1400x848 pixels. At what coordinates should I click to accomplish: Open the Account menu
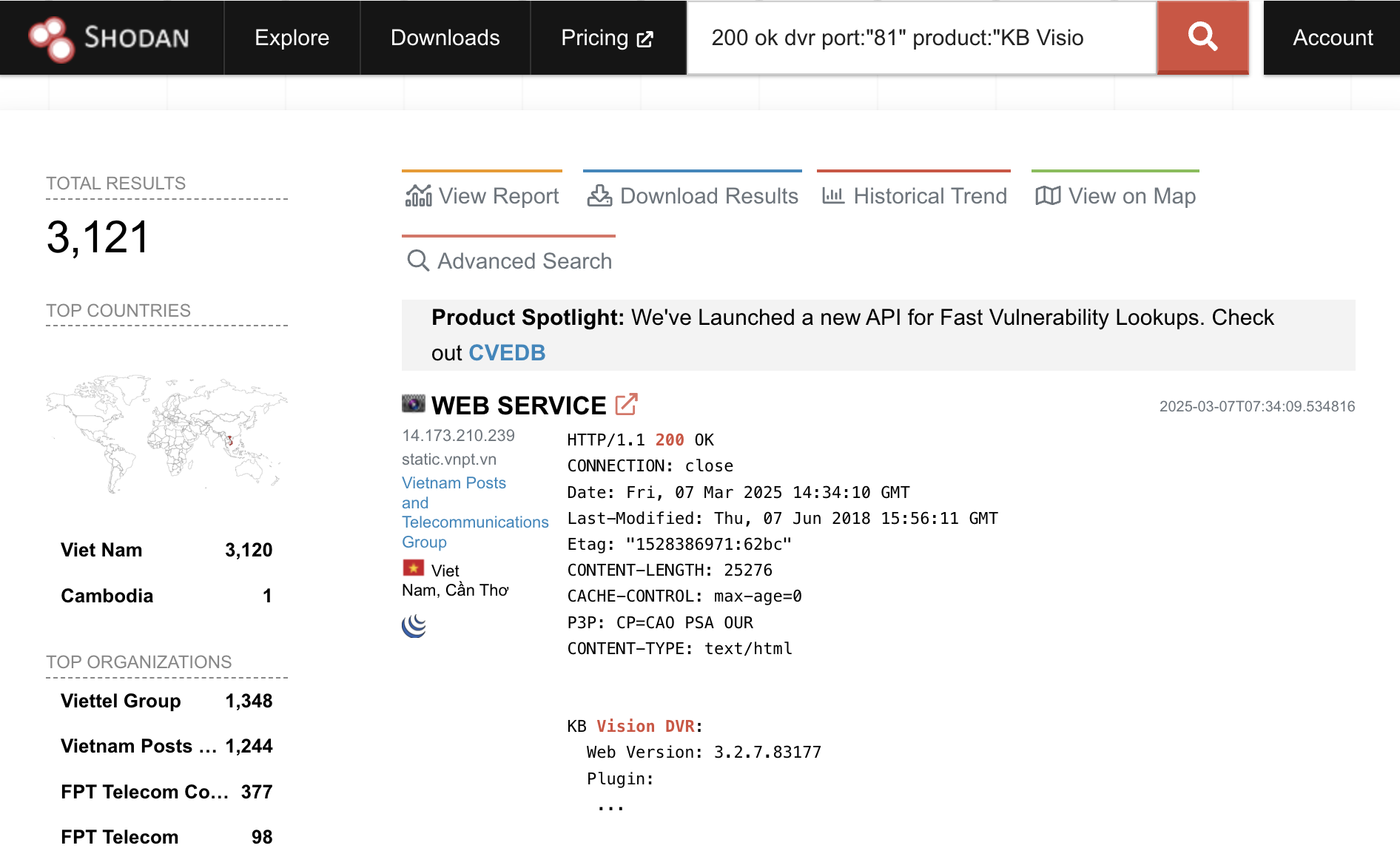tap(1332, 38)
